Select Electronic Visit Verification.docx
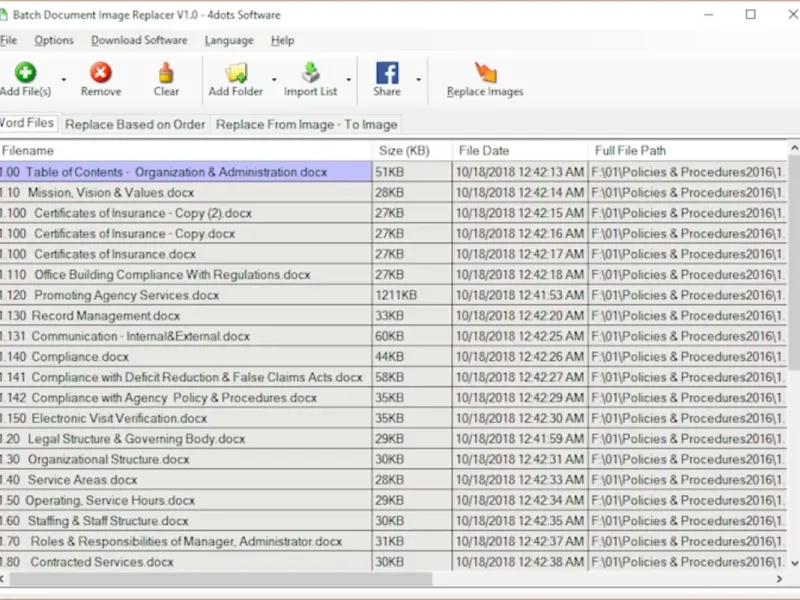The height and width of the screenshot is (600, 800). click(x=186, y=418)
